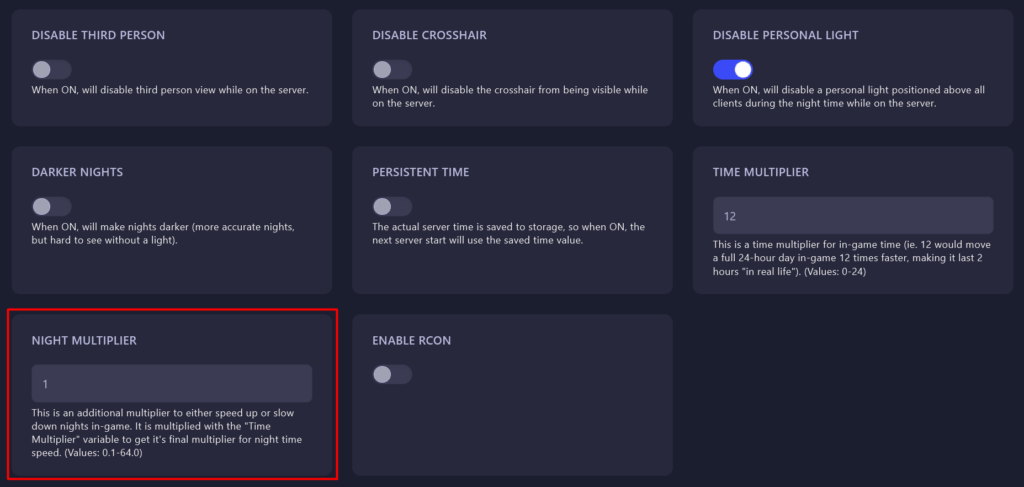Click the Disable Crosshair heading
Screen dimensions: 1024x487
tap(429, 35)
